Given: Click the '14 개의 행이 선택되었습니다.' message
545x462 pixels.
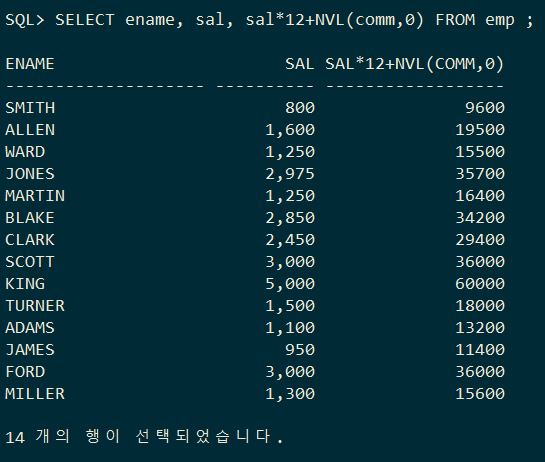Looking at the screenshot, I should pos(144,437).
